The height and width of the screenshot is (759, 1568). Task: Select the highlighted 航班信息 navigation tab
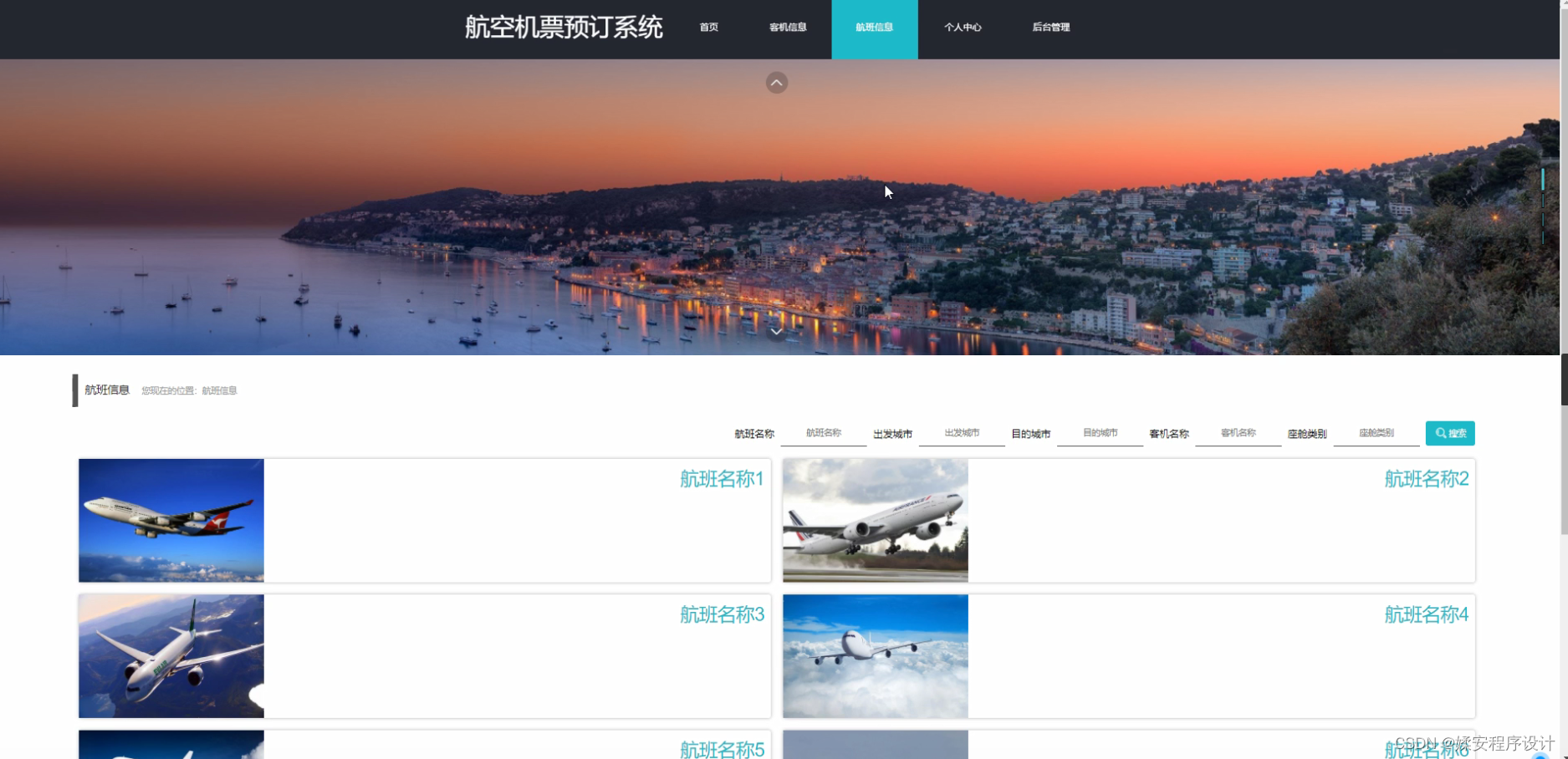point(875,29)
